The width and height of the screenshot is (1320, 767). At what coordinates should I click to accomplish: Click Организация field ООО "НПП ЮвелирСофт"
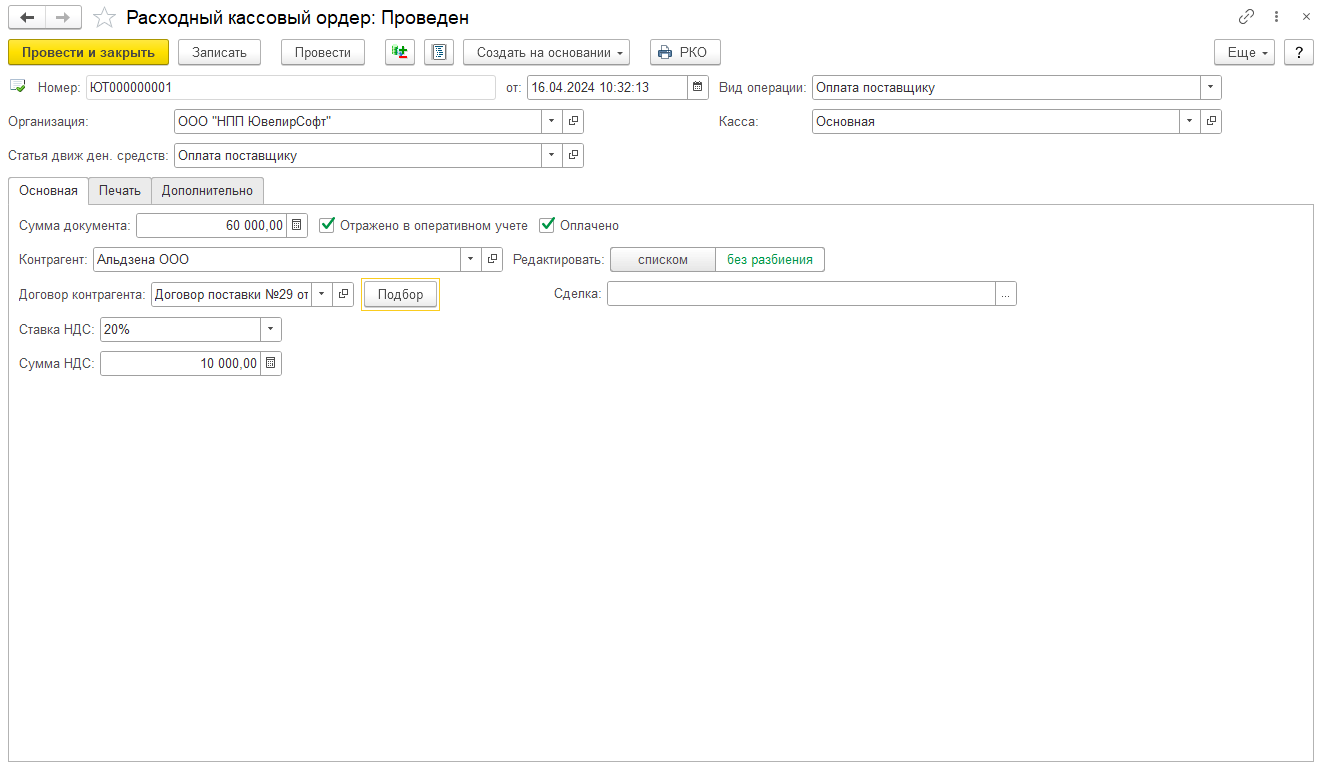pyautogui.click(x=359, y=121)
